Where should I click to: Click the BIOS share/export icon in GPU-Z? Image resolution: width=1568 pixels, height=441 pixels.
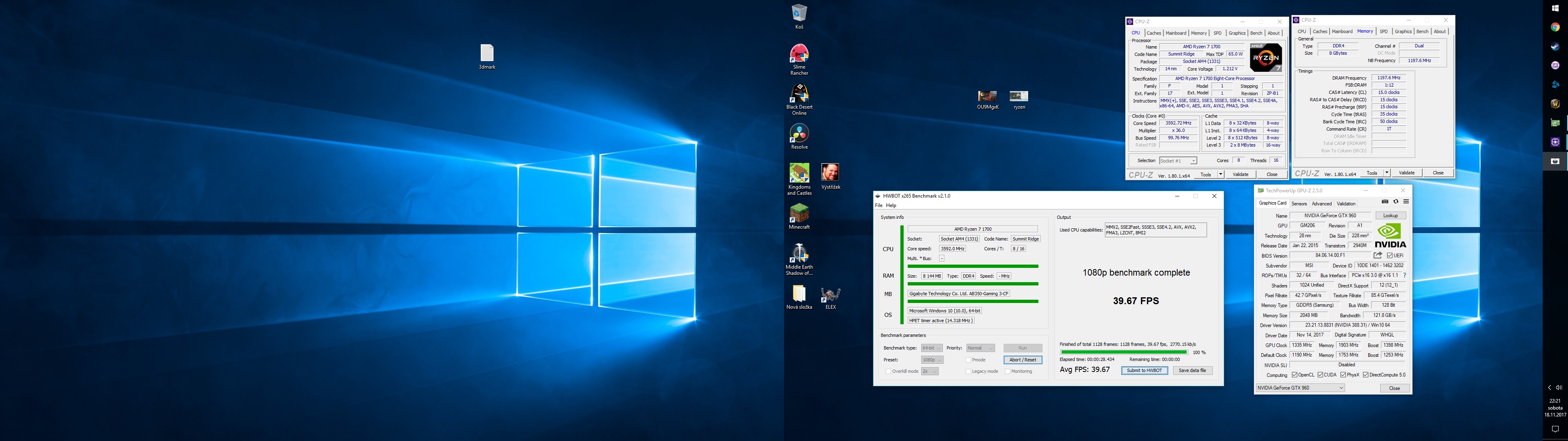pos(1377,255)
